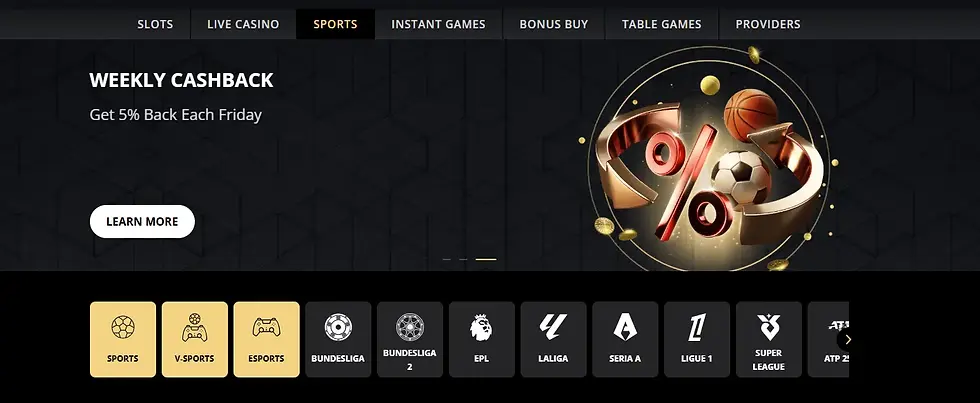The height and width of the screenshot is (403, 980).
Task: Open the Sports category tile
Action: coord(123,339)
